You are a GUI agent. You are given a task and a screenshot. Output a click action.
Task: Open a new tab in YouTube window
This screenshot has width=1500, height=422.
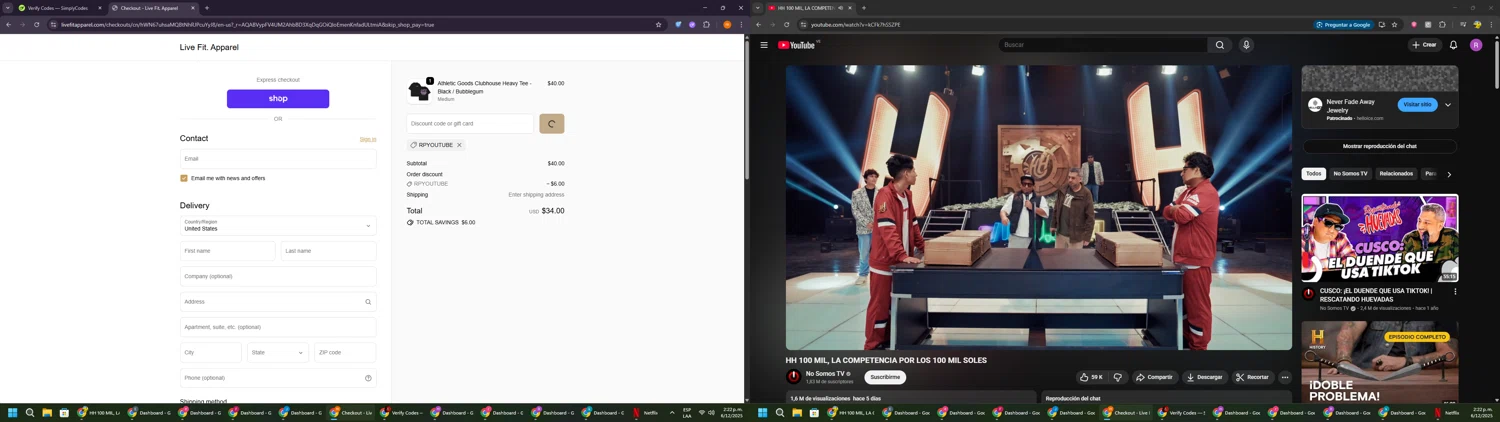864,8
